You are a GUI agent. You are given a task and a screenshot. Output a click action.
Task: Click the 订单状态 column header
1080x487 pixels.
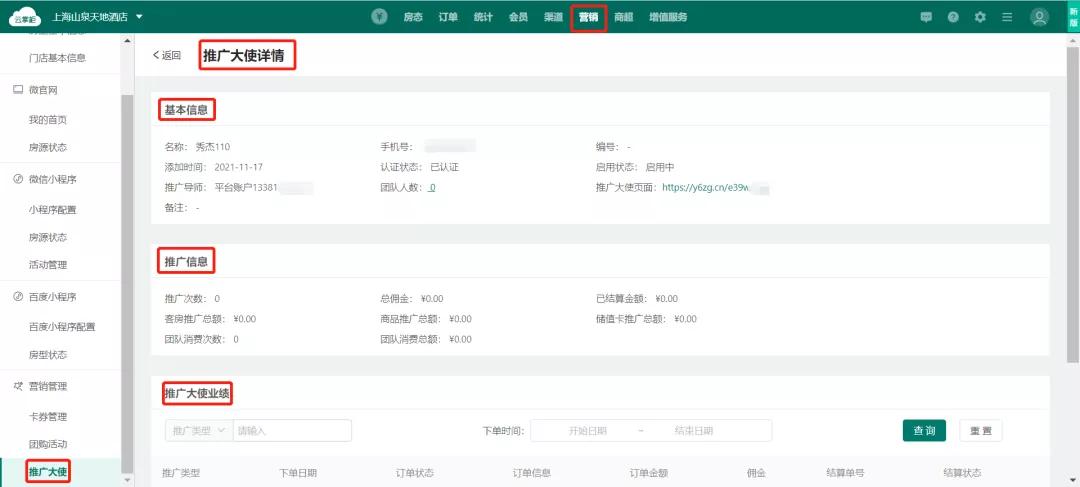(x=415, y=473)
